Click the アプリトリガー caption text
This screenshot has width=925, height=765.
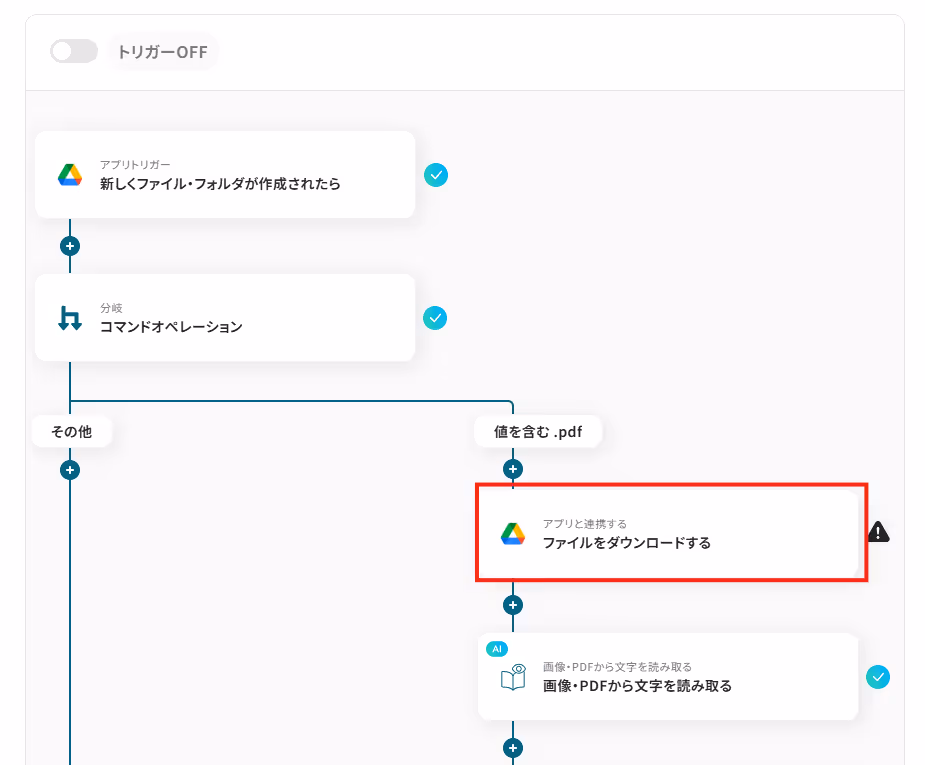(135, 165)
